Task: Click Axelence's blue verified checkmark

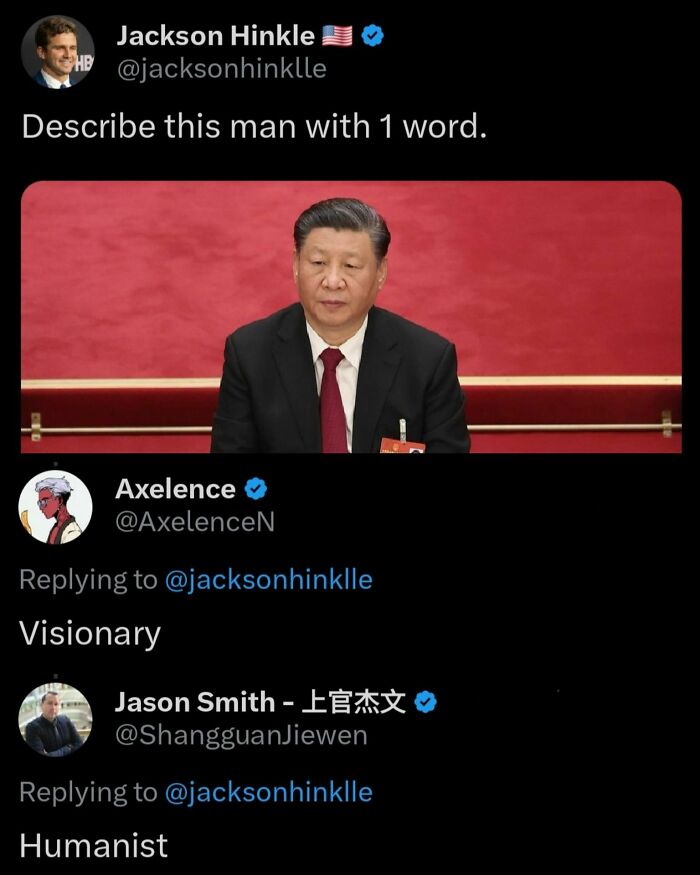Action: [256, 489]
